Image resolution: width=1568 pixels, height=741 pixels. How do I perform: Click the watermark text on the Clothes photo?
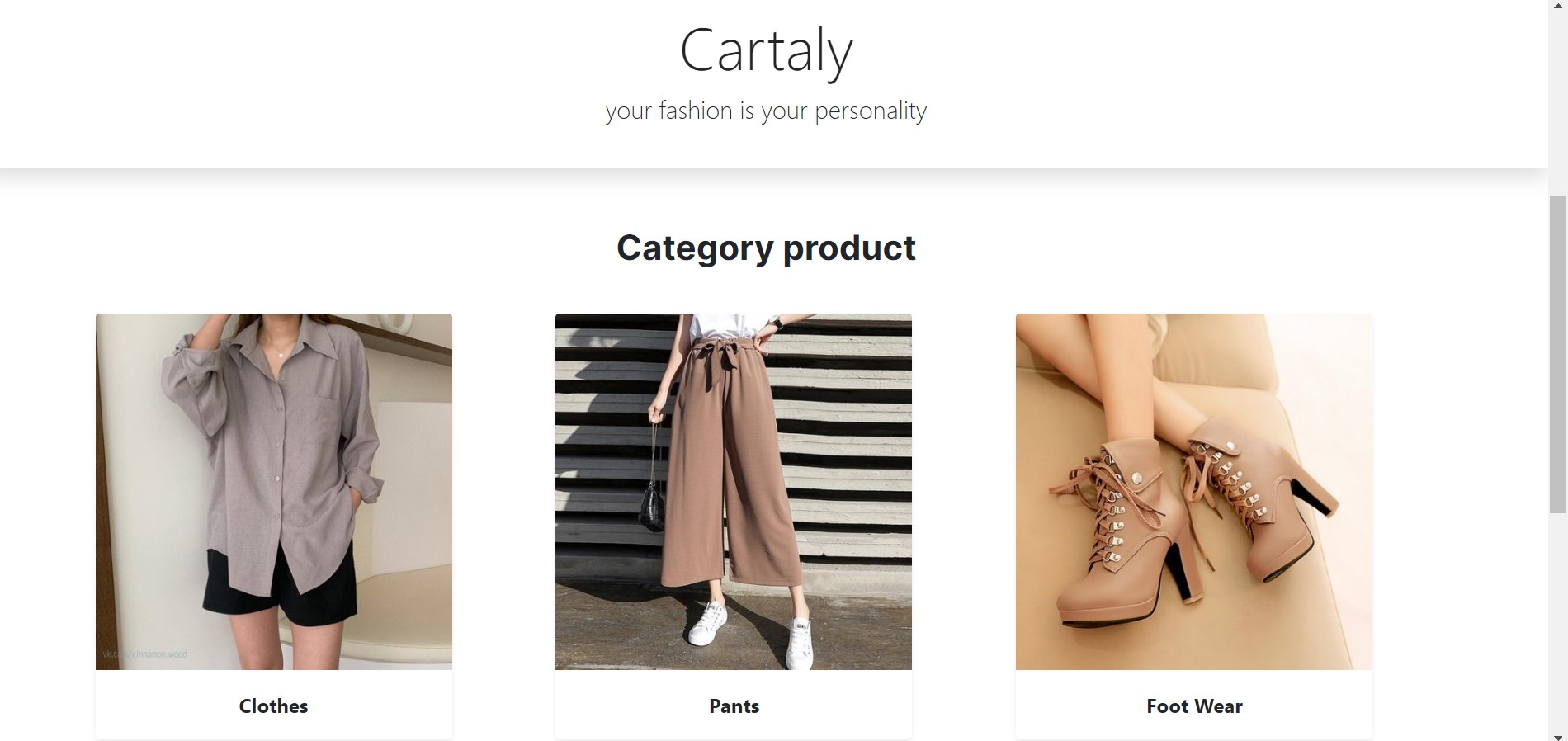click(144, 654)
